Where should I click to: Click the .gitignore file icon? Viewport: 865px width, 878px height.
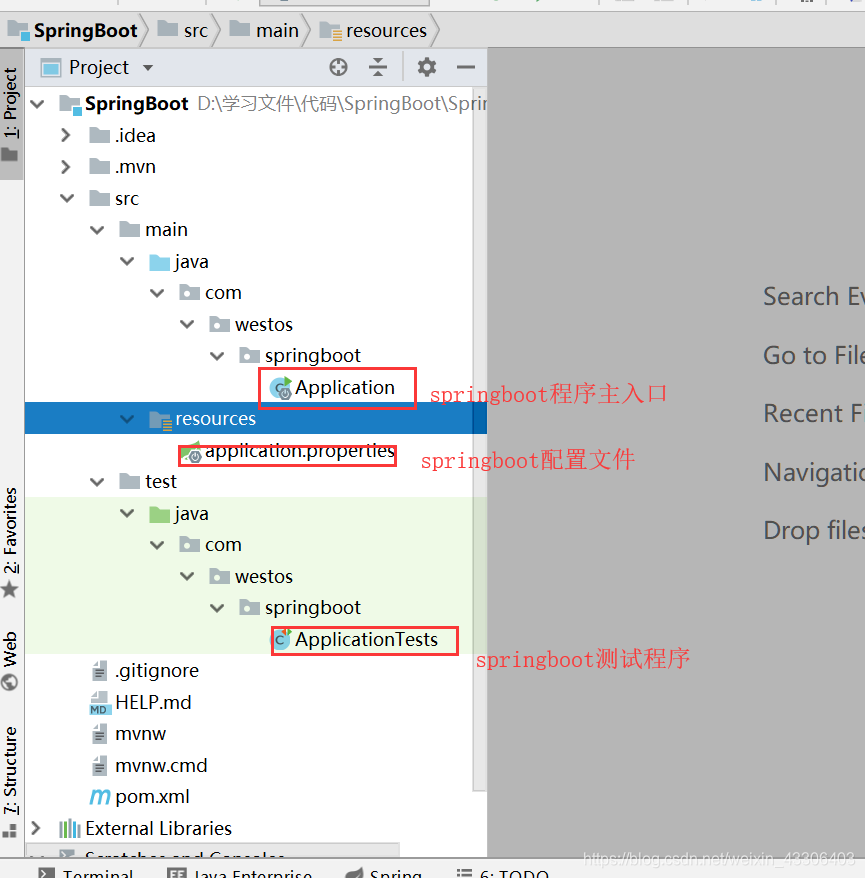click(100, 670)
